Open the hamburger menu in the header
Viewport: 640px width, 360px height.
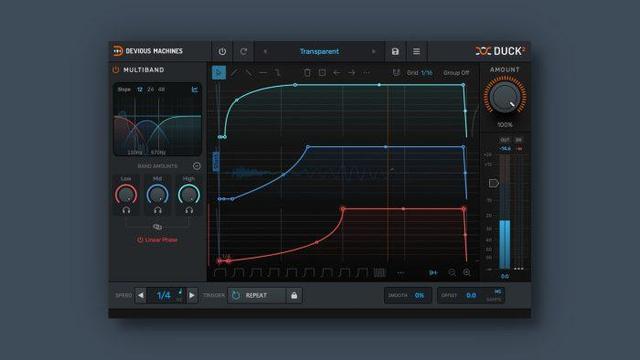pos(416,51)
